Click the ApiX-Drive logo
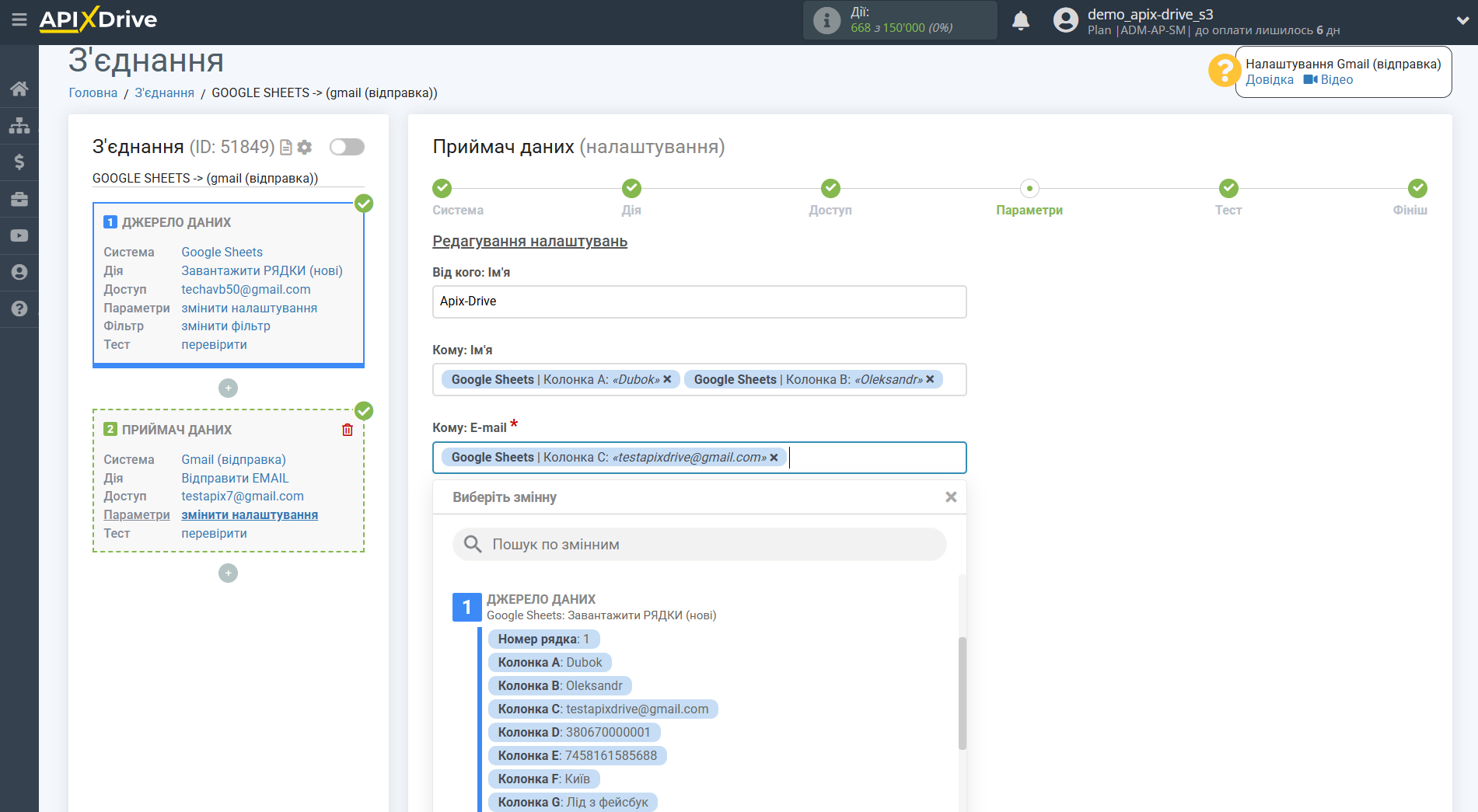Screen dimensions: 1478x812 coord(98,19)
